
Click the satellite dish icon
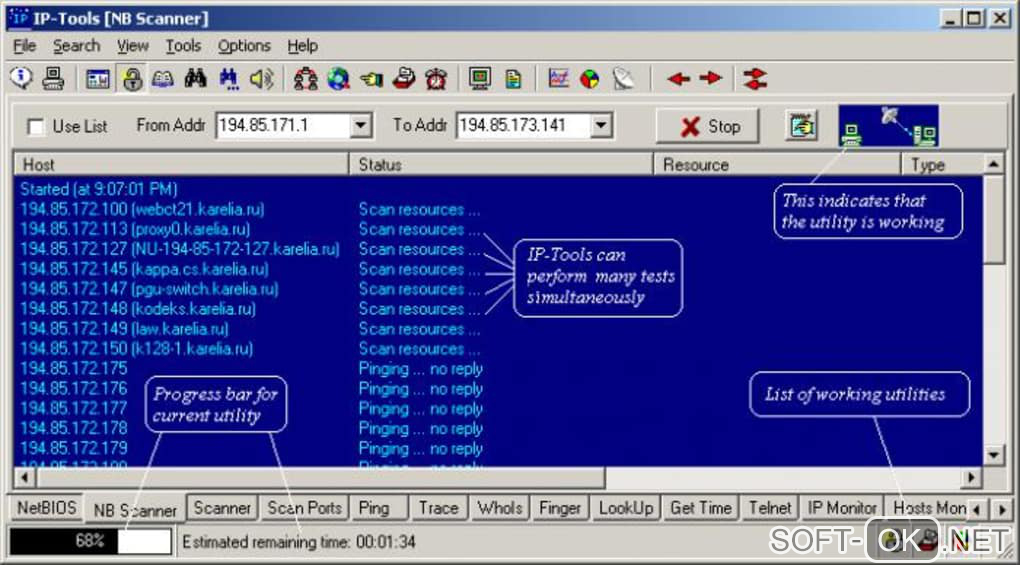(x=623, y=79)
